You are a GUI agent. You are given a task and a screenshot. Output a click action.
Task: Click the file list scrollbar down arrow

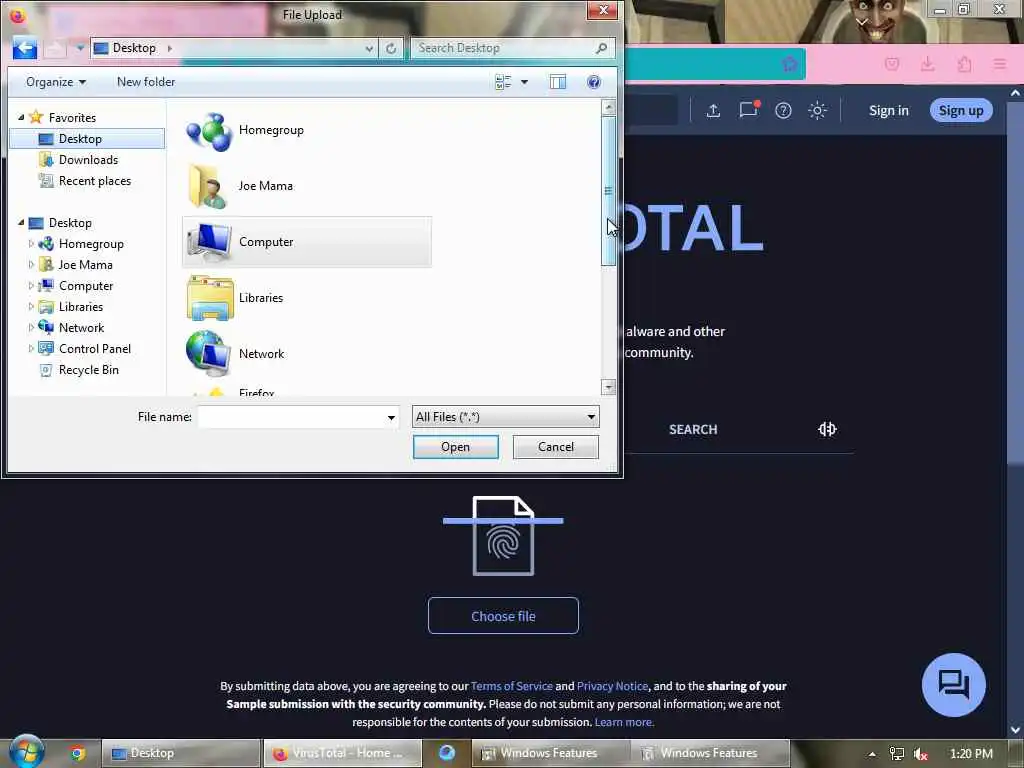coord(608,387)
